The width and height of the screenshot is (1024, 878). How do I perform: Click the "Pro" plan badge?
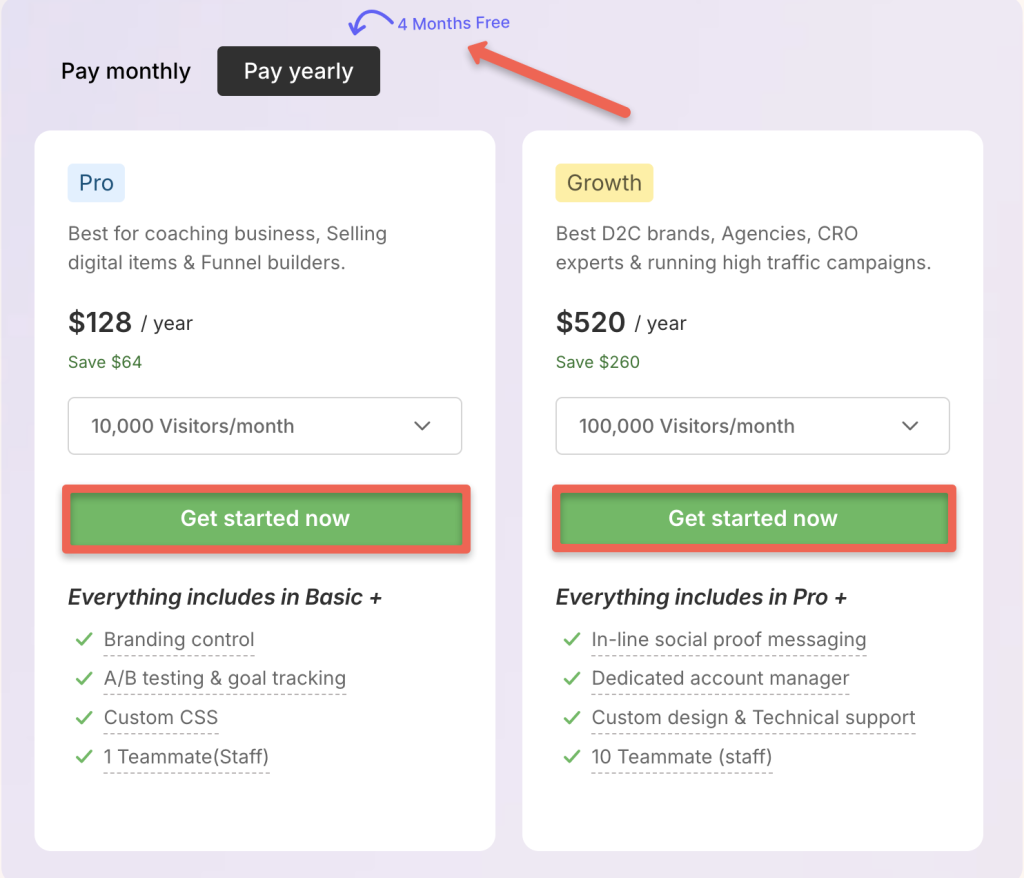click(95, 183)
